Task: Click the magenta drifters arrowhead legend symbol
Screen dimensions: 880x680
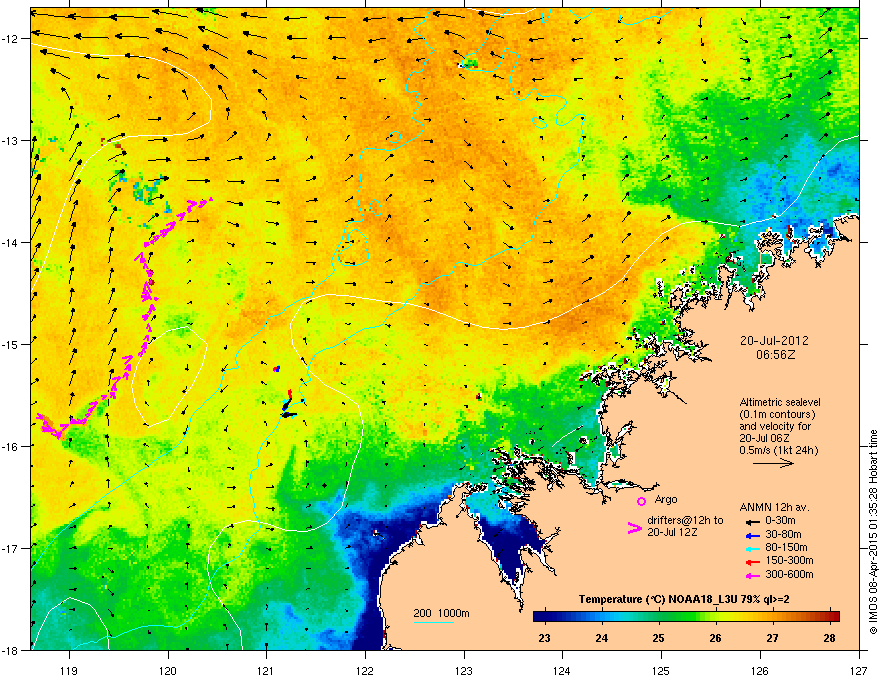Action: [x=635, y=527]
